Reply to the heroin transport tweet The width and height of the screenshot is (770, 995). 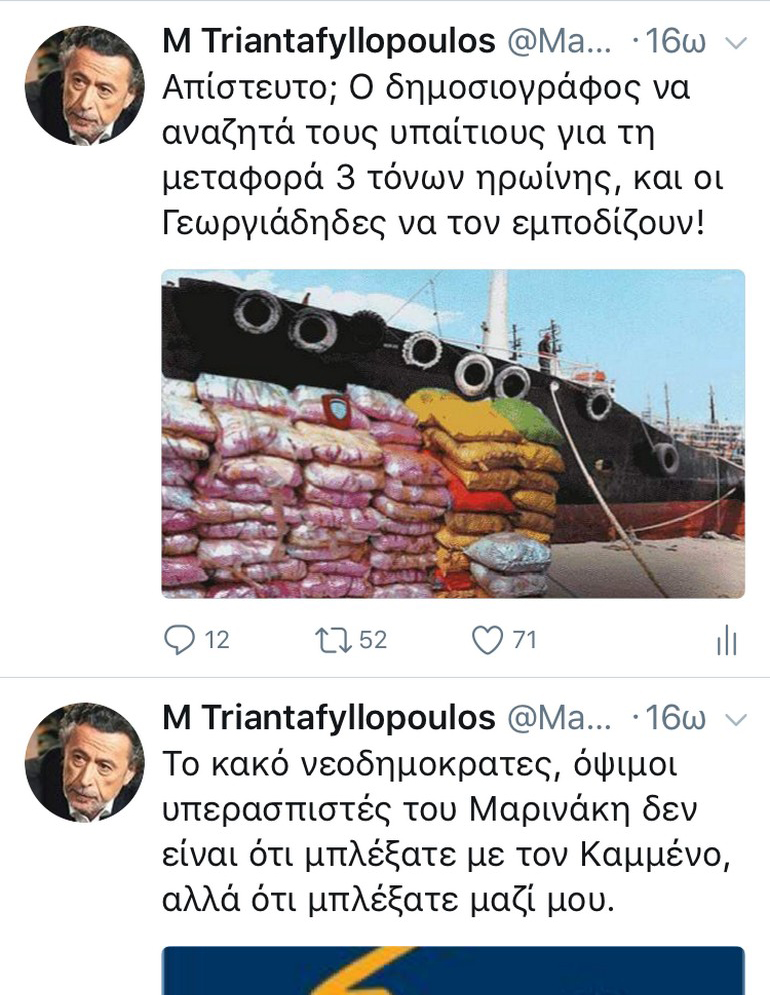[180, 640]
